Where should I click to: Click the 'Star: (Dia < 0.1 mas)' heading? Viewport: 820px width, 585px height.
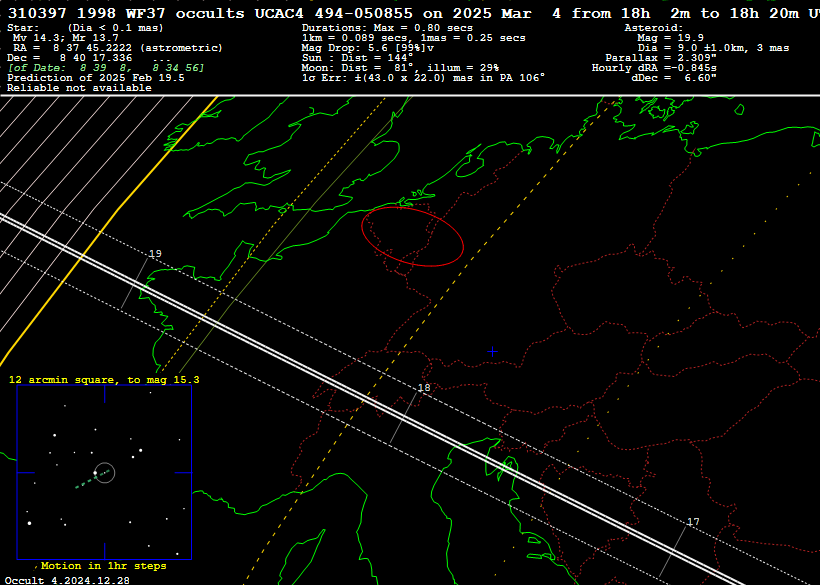click(x=85, y=28)
